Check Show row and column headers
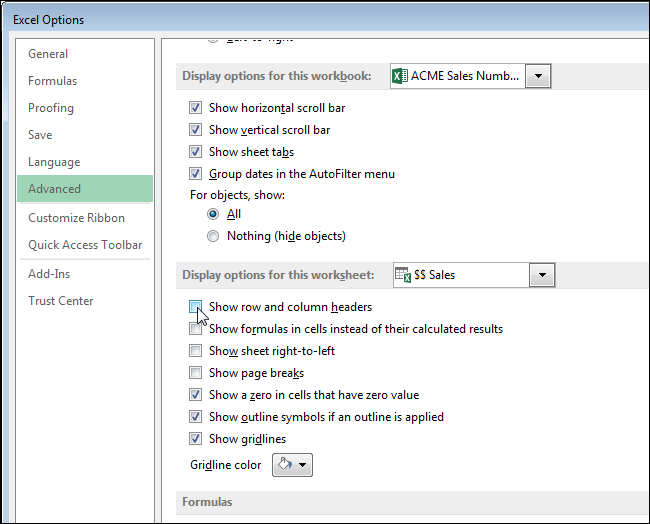 click(195, 307)
